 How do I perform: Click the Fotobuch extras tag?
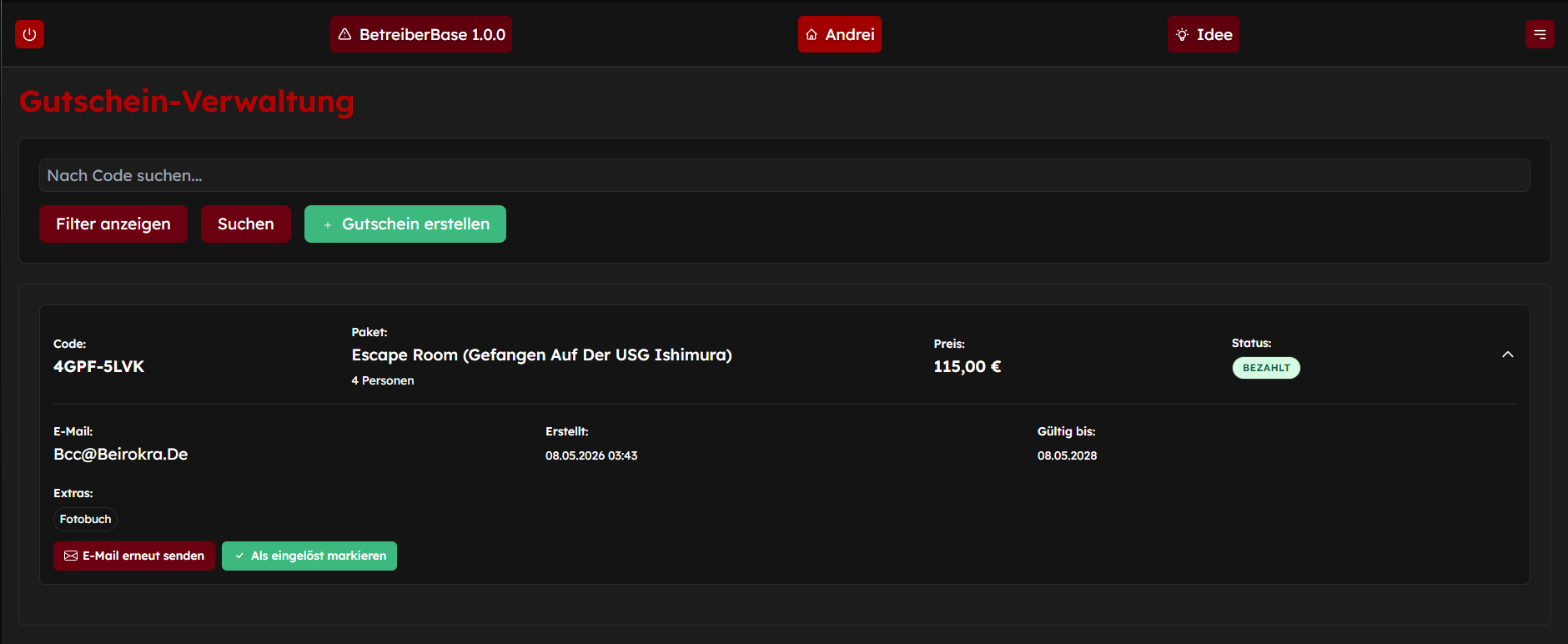click(85, 519)
